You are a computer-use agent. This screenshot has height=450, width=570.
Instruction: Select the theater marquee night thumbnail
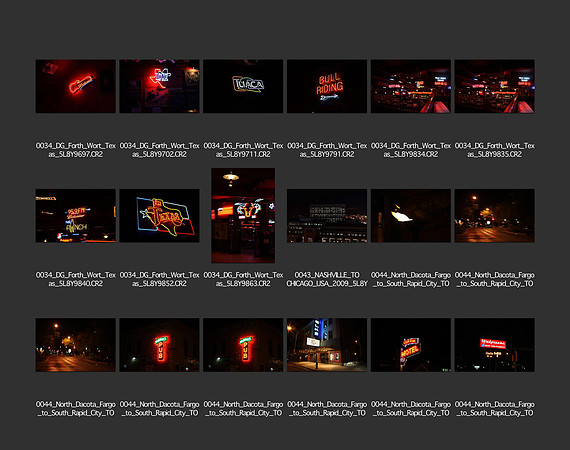click(x=327, y=345)
